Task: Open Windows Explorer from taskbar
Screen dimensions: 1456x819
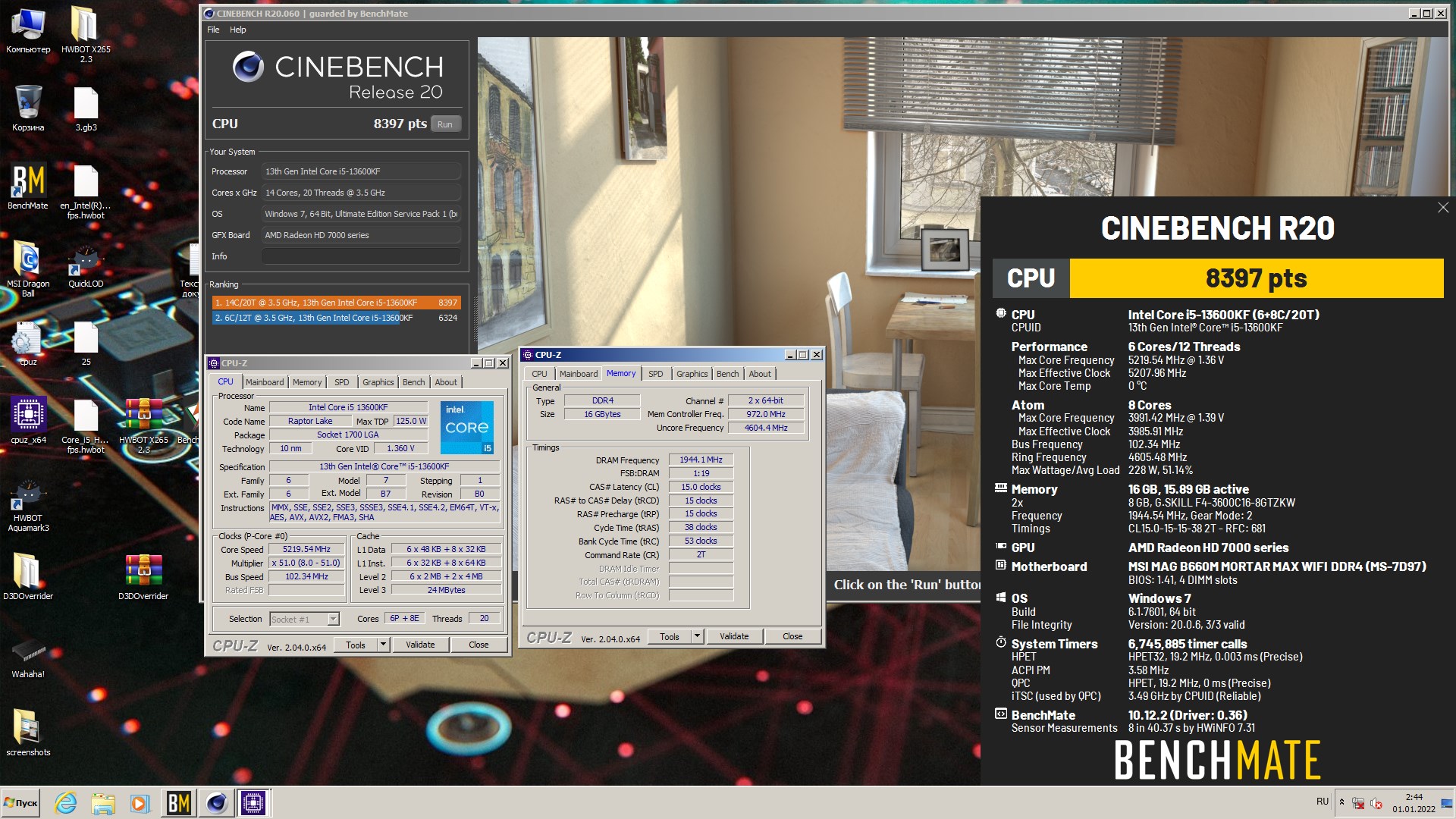Action: (103, 802)
